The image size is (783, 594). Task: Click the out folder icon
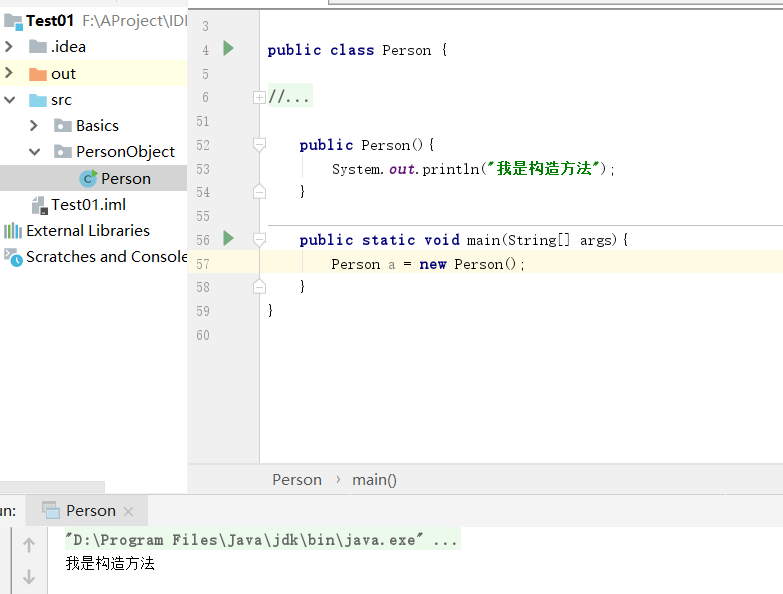click(x=38, y=74)
